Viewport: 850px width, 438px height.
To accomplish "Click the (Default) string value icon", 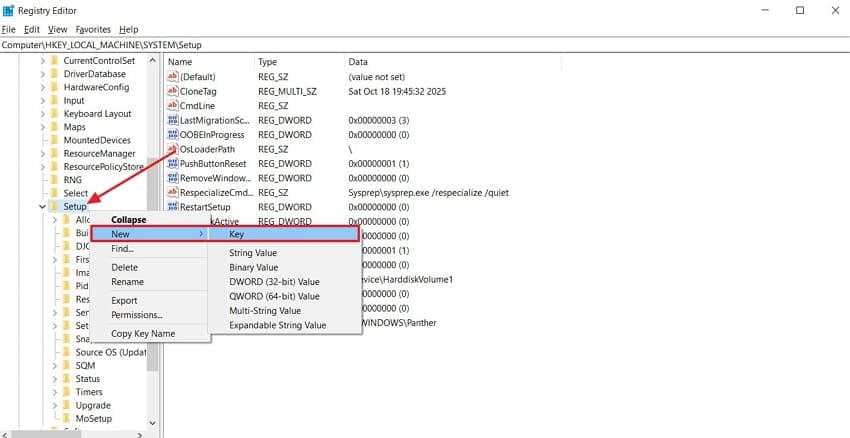I will click(x=173, y=77).
